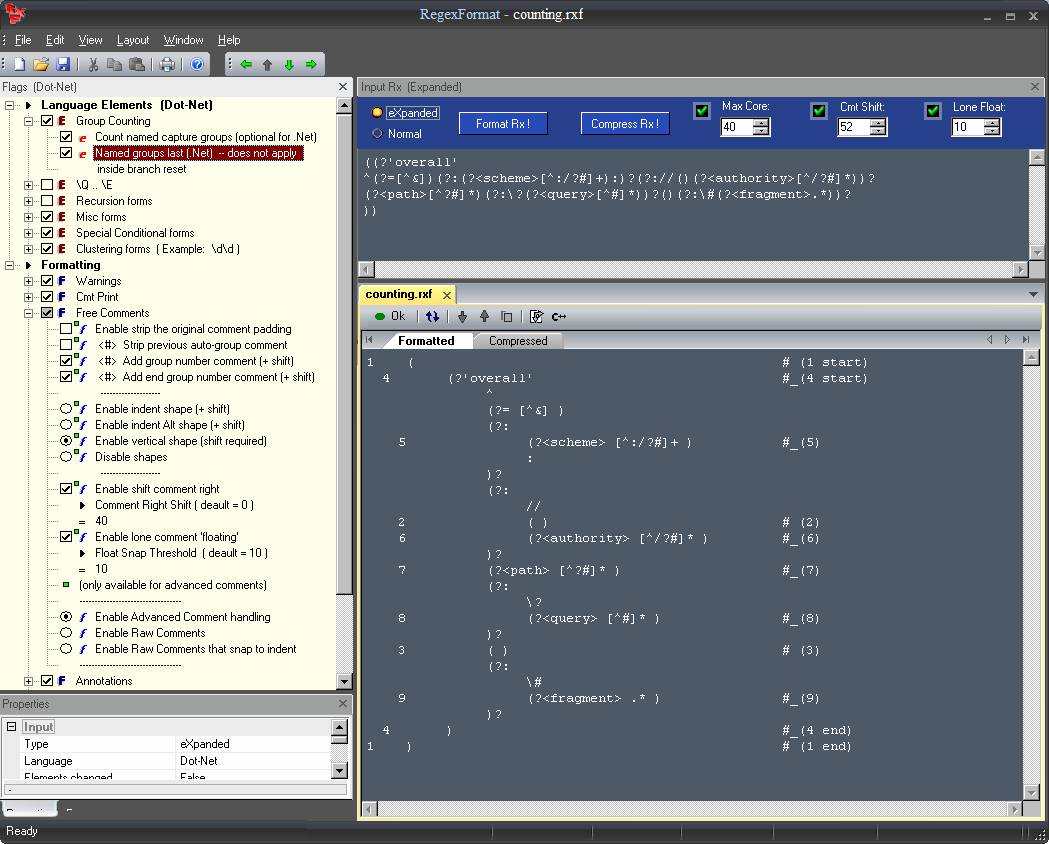This screenshot has height=844, width=1049.
Task: Open the Window menu
Action: 183,40
